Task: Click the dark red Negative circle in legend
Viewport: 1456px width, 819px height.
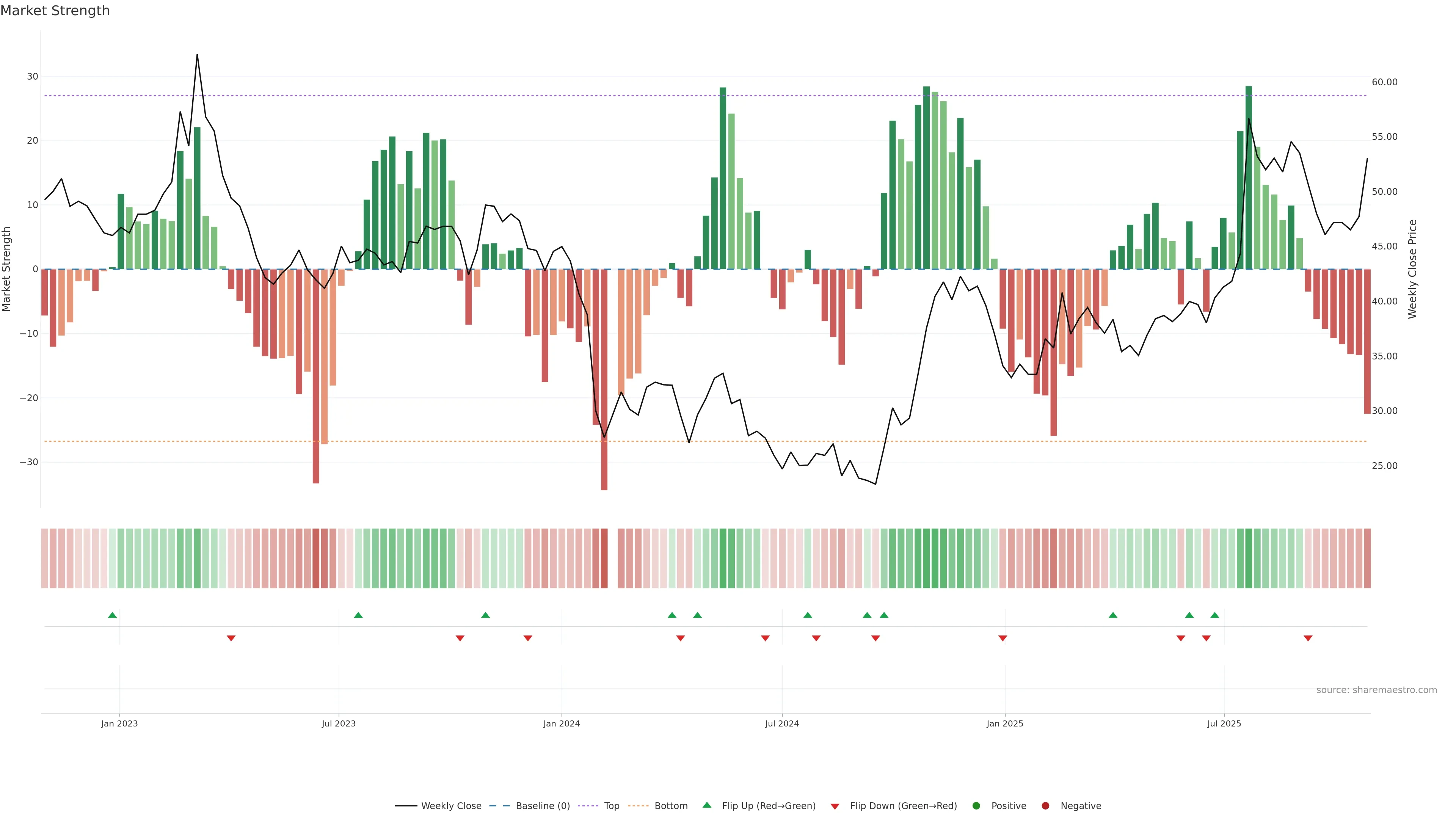Action: tap(1045, 806)
